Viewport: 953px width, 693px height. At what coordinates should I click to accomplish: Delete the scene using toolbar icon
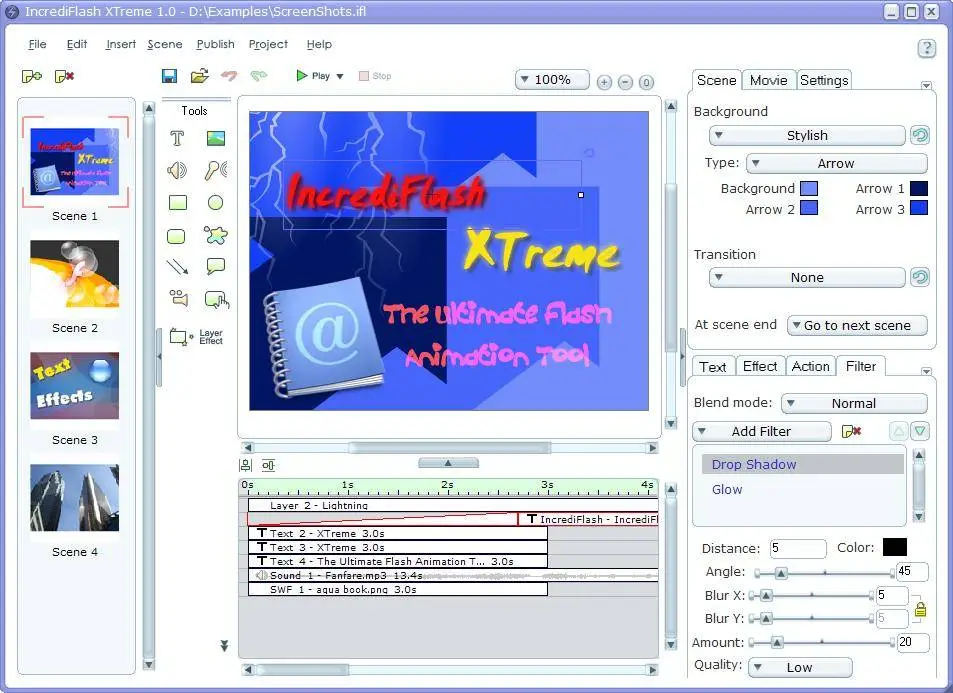tap(64, 76)
